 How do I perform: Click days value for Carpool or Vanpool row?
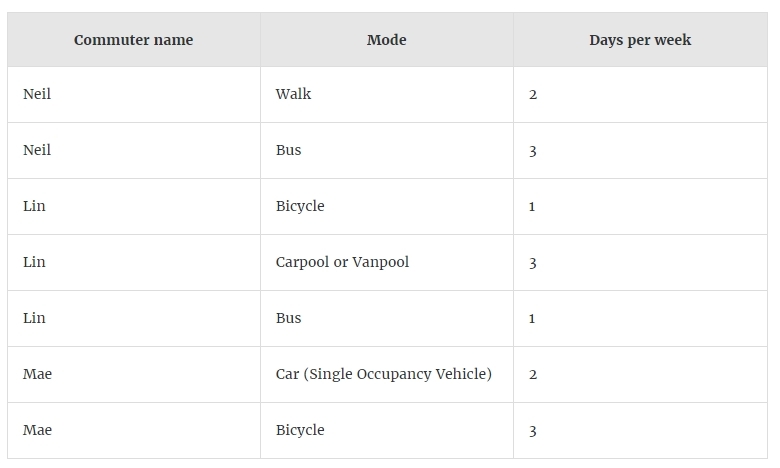tap(640, 263)
